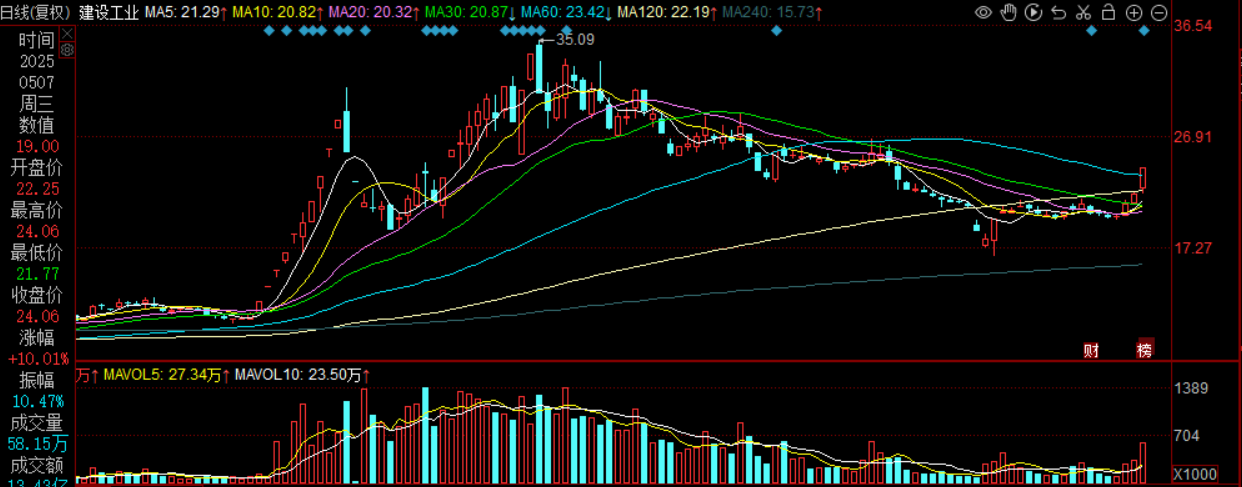Click the latest red limit-up candlestick

1143,178
